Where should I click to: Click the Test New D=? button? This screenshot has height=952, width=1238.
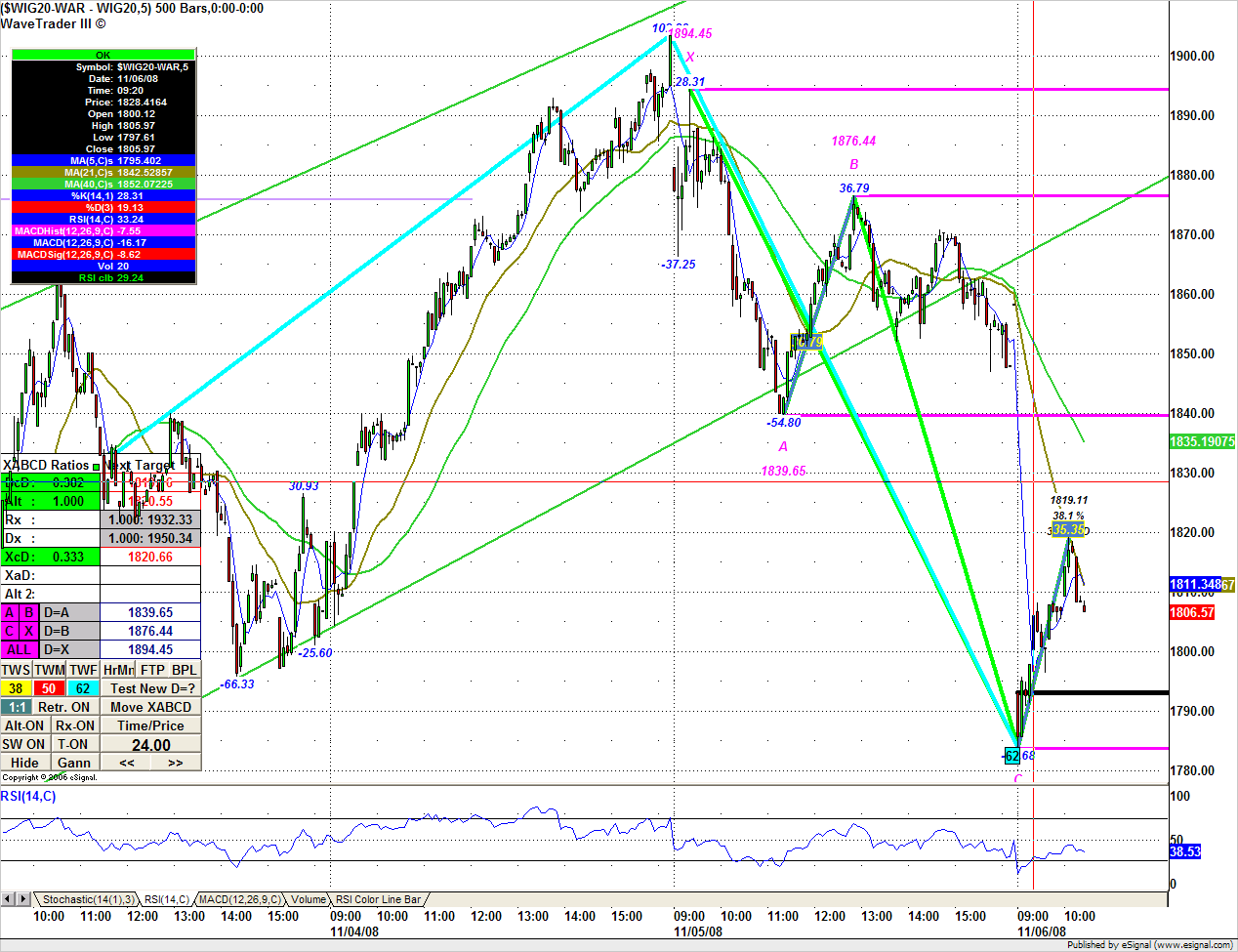point(151,688)
